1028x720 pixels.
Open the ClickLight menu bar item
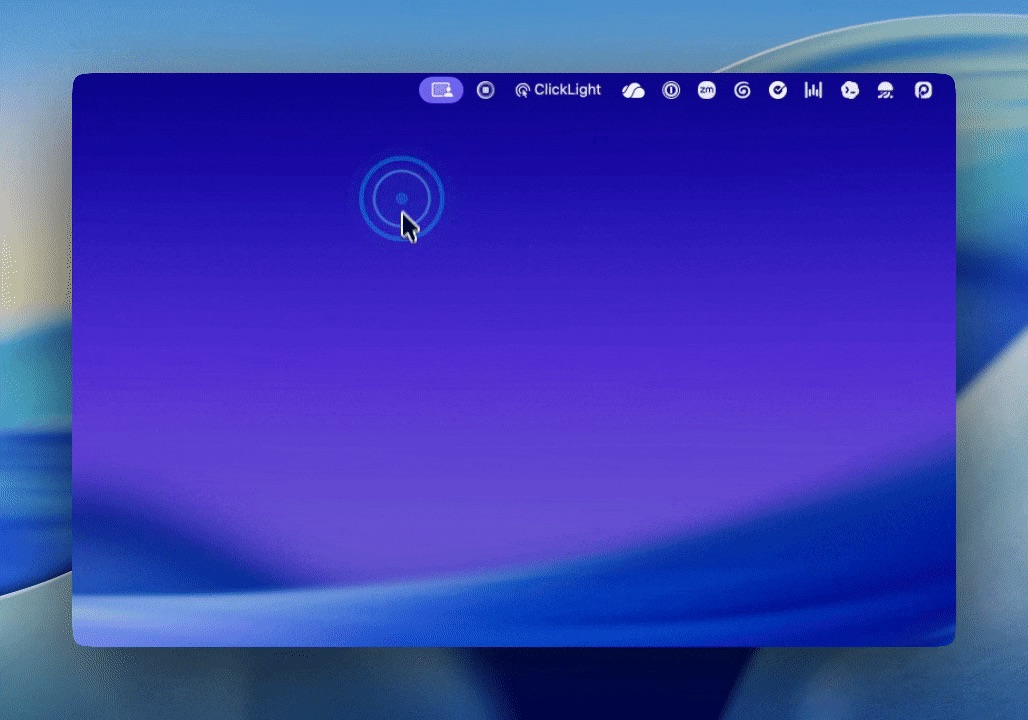(558, 90)
